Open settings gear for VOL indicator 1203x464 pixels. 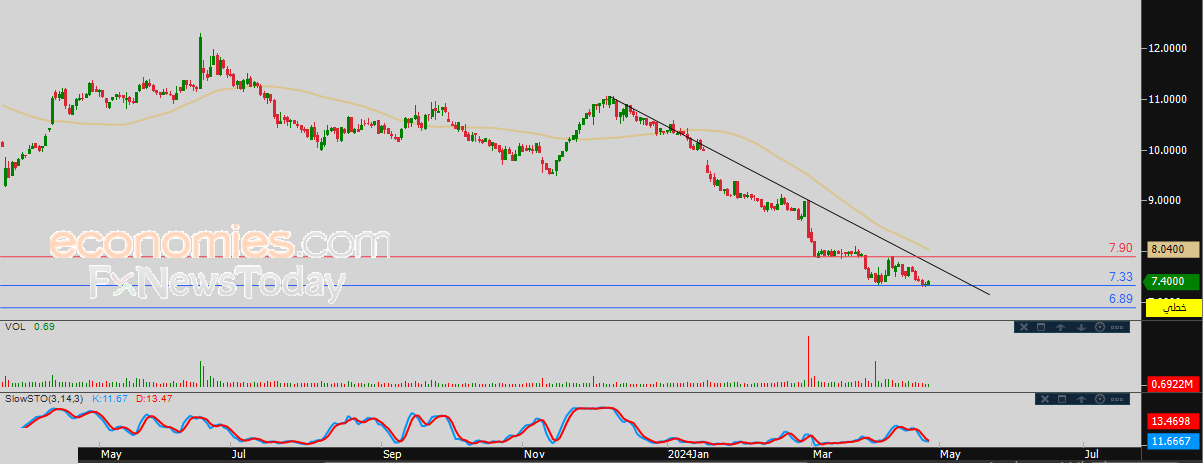pos(1100,327)
